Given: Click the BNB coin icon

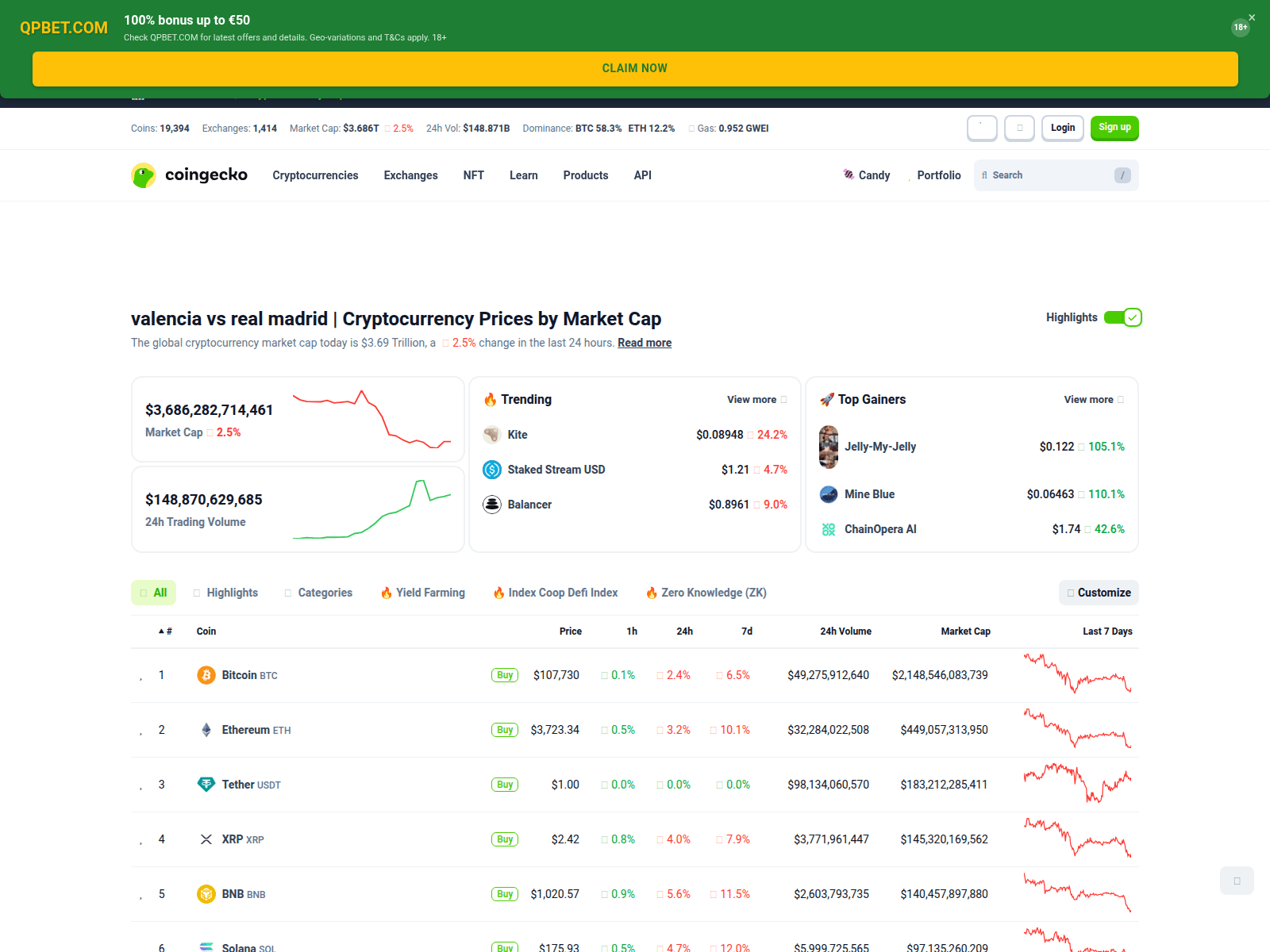Looking at the screenshot, I should click(x=206, y=894).
